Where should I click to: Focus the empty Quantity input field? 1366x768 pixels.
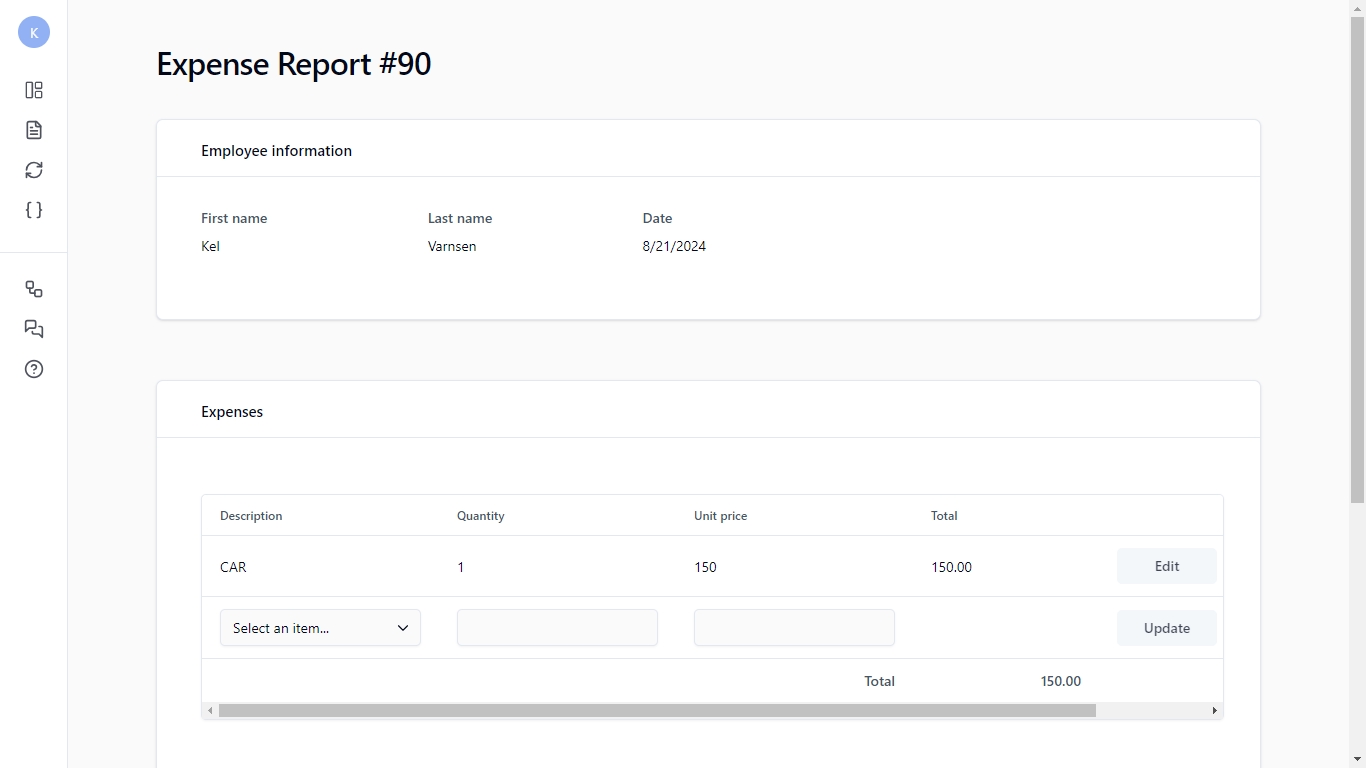(x=557, y=628)
